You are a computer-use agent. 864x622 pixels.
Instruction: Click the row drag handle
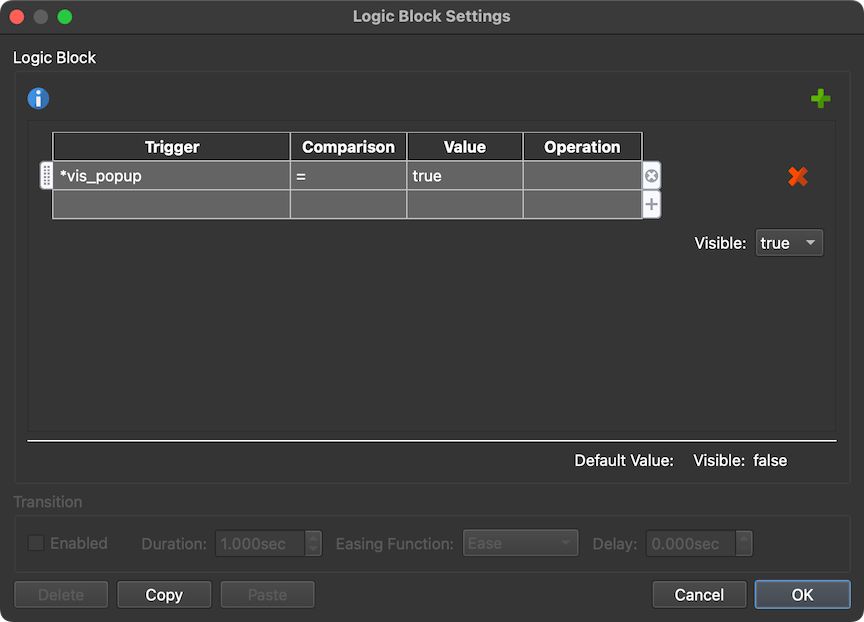tap(46, 175)
